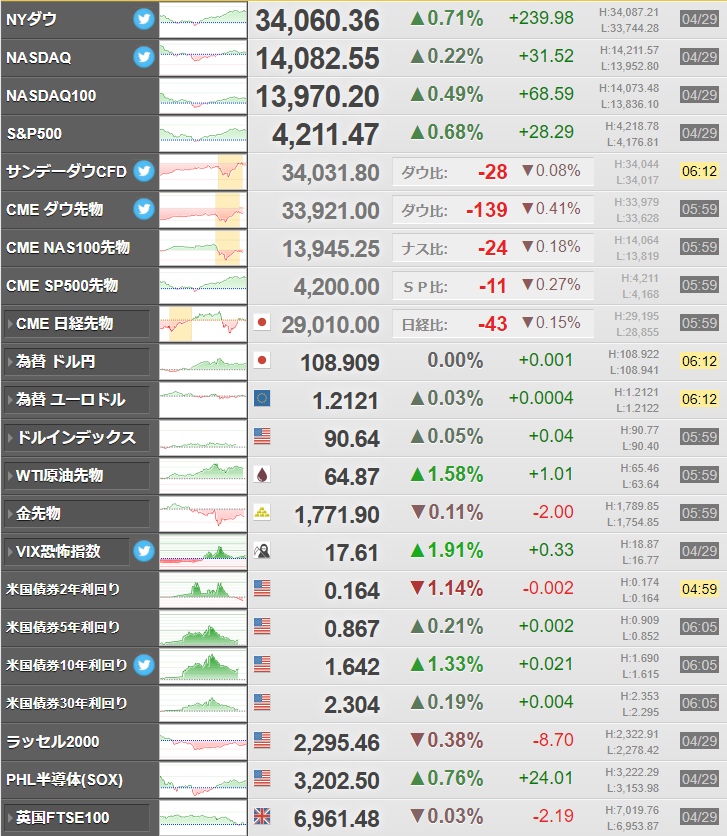Click the US flag in the ラッセル2000 row
Image resolution: width=727 pixels, height=836 pixels.
tap(262, 740)
